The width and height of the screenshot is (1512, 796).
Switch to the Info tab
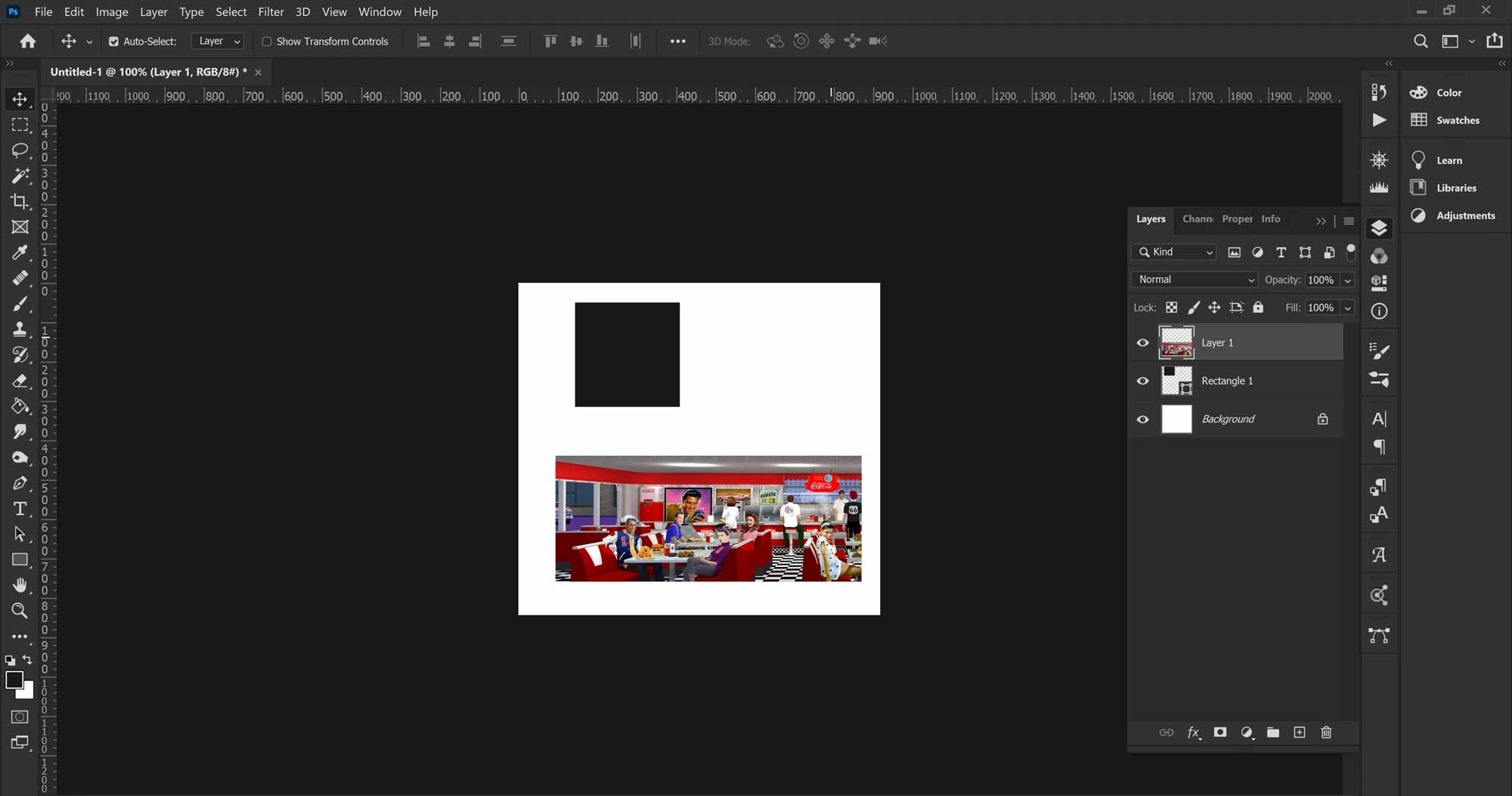click(x=1271, y=219)
